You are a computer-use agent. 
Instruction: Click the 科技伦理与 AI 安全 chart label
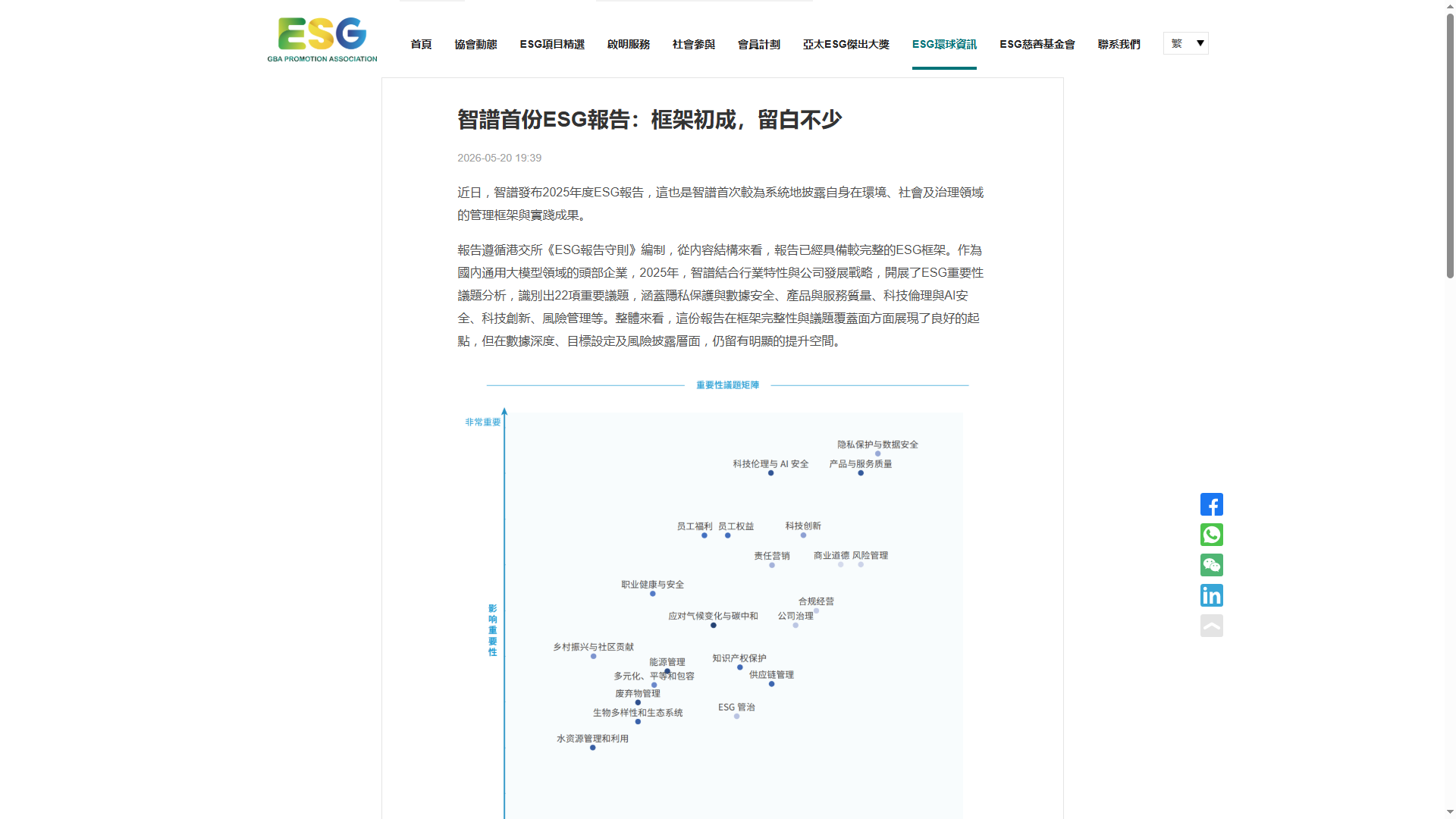[770, 463]
